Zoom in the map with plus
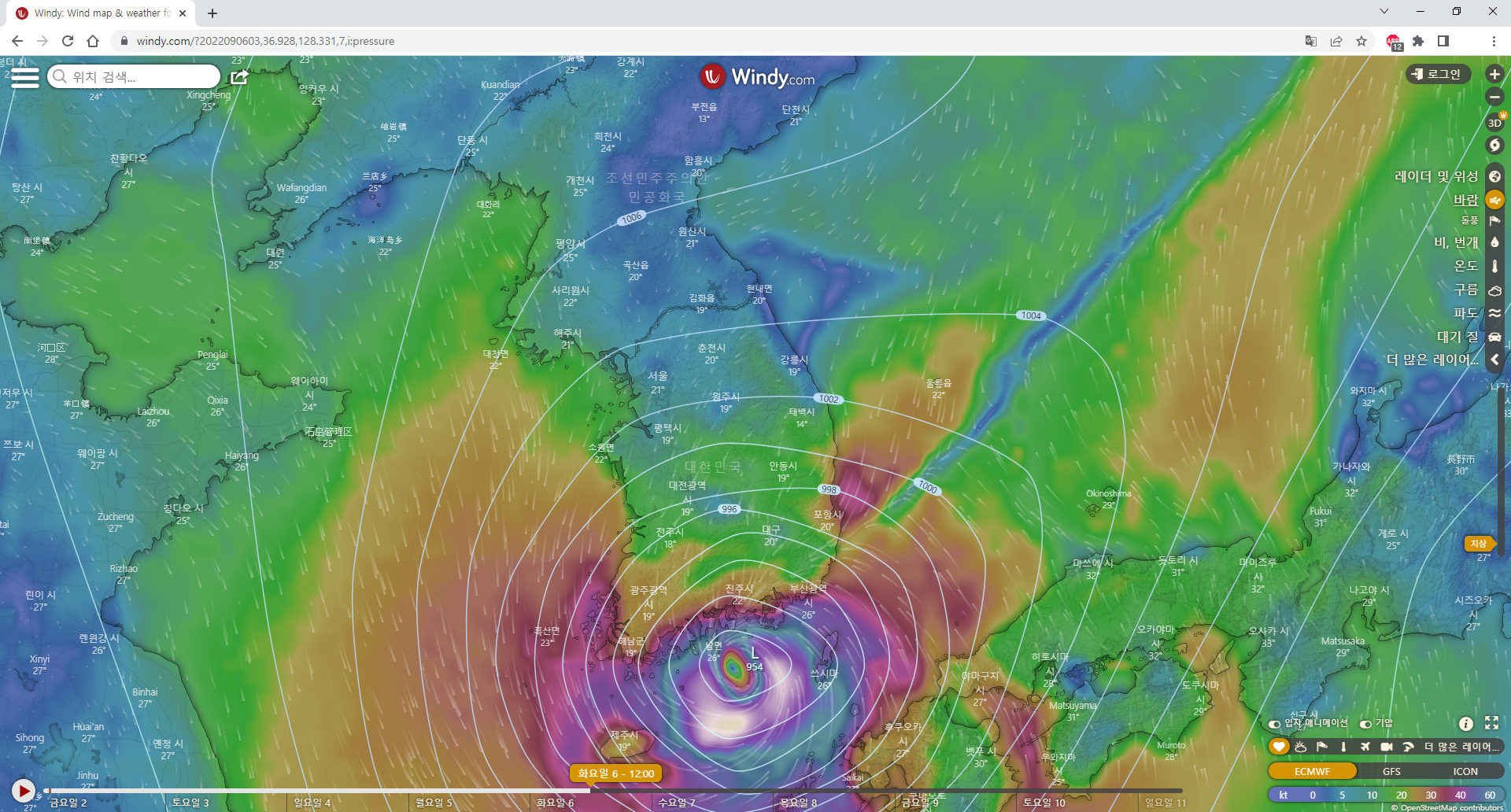This screenshot has width=1511, height=812. click(1494, 74)
